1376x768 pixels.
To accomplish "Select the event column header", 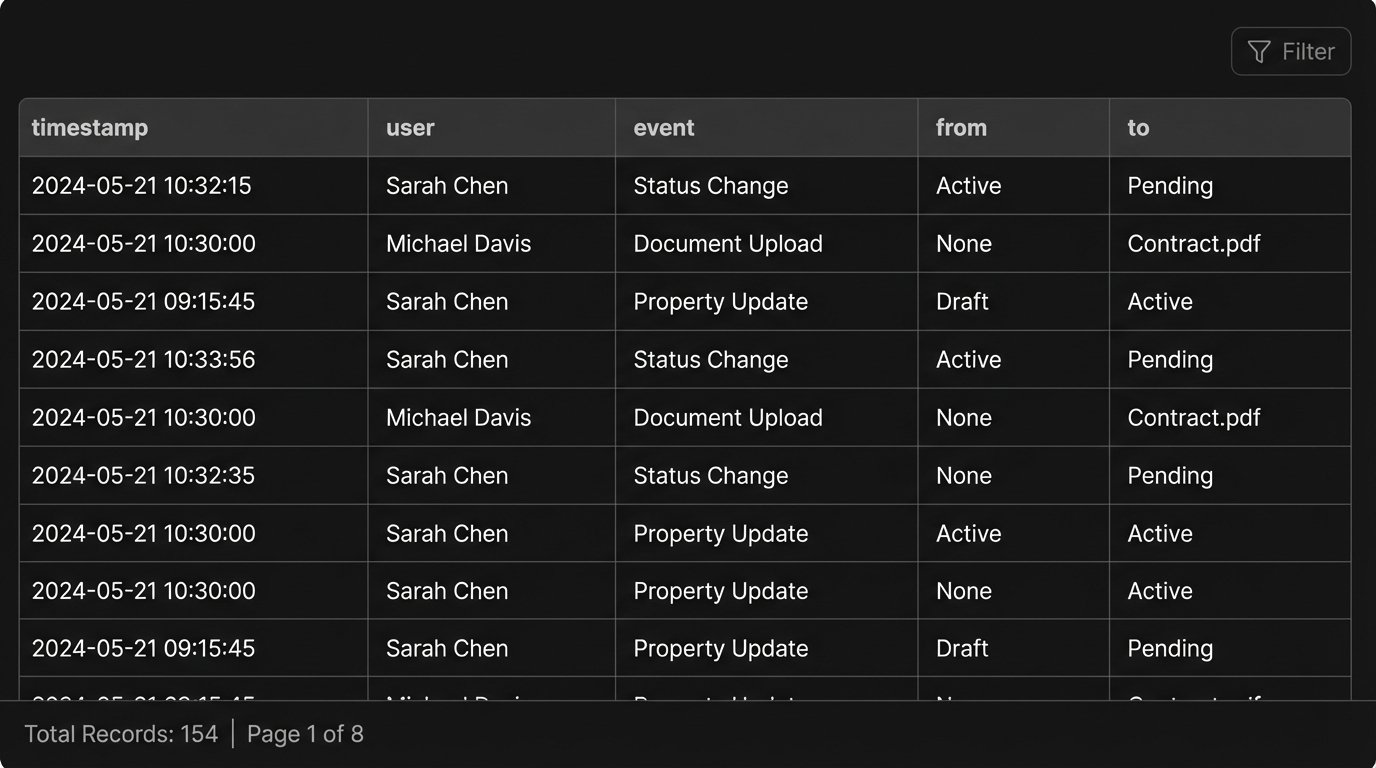I will [664, 128].
